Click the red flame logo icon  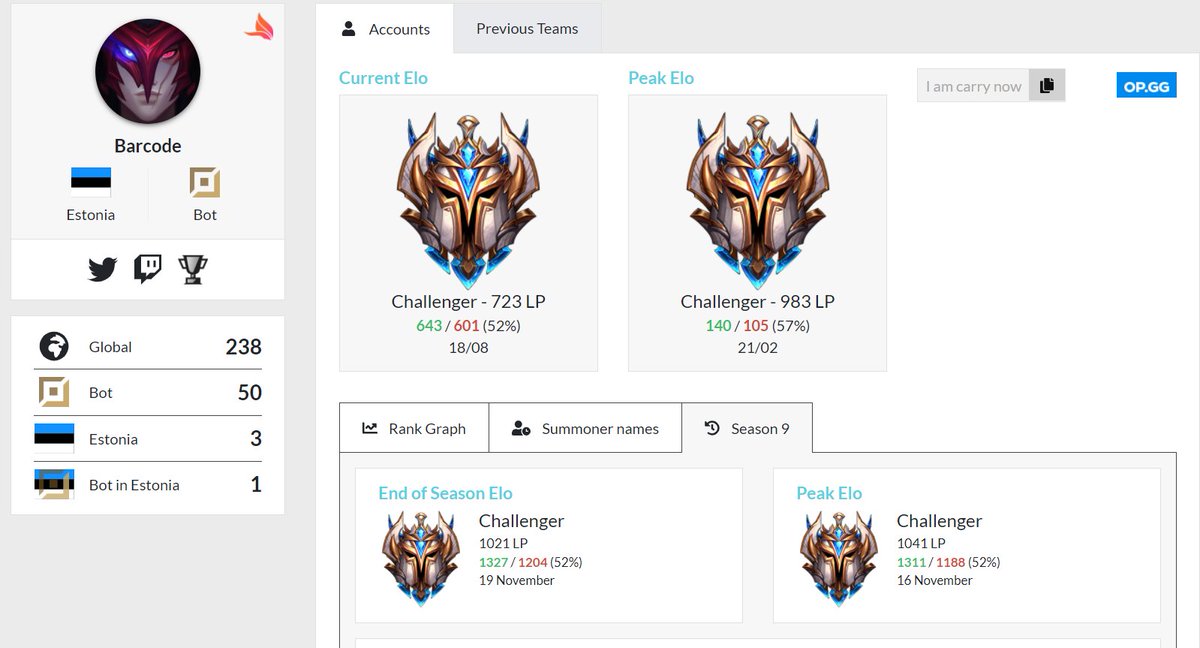tap(259, 26)
